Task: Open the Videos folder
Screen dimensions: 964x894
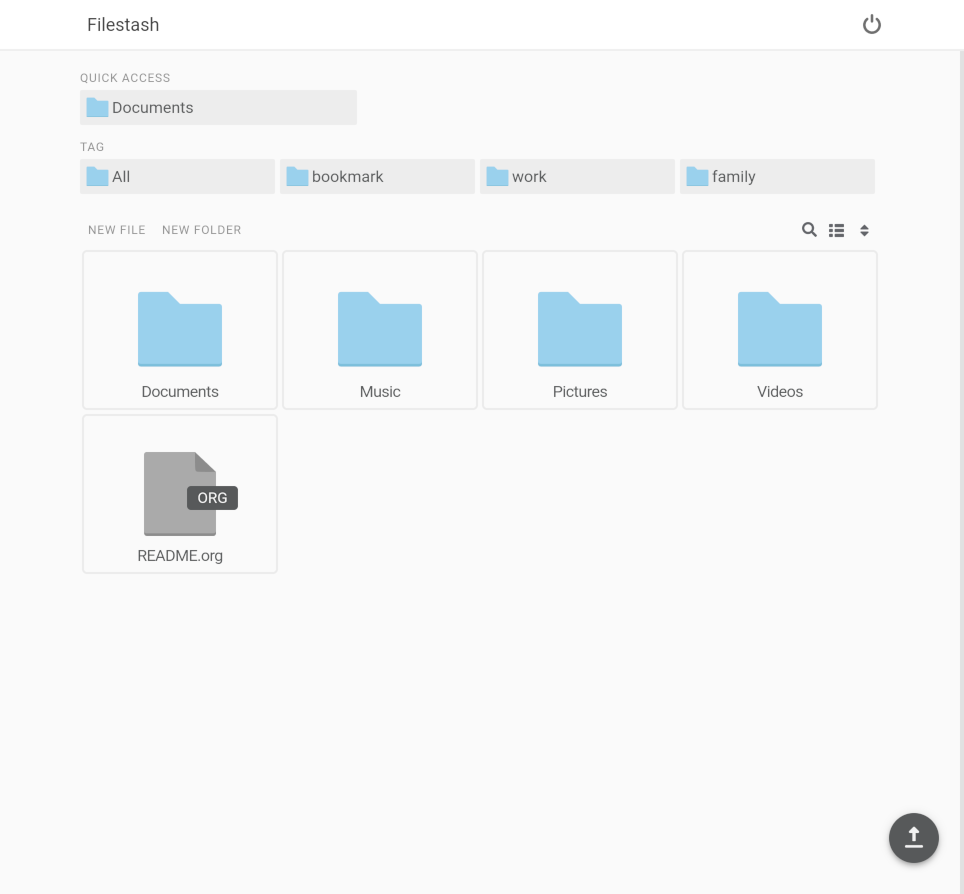Action: pos(780,330)
